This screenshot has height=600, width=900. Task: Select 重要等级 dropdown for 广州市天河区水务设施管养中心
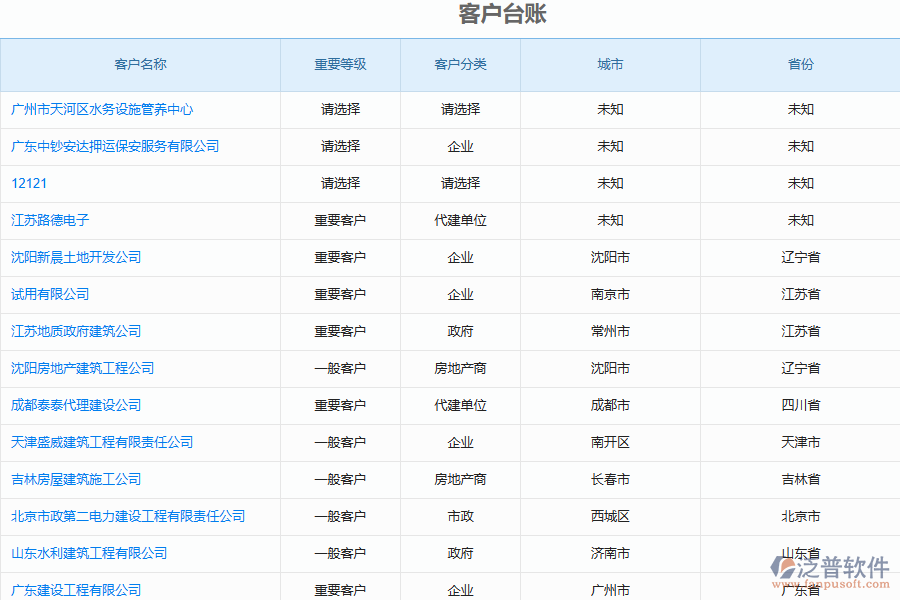[x=340, y=110]
